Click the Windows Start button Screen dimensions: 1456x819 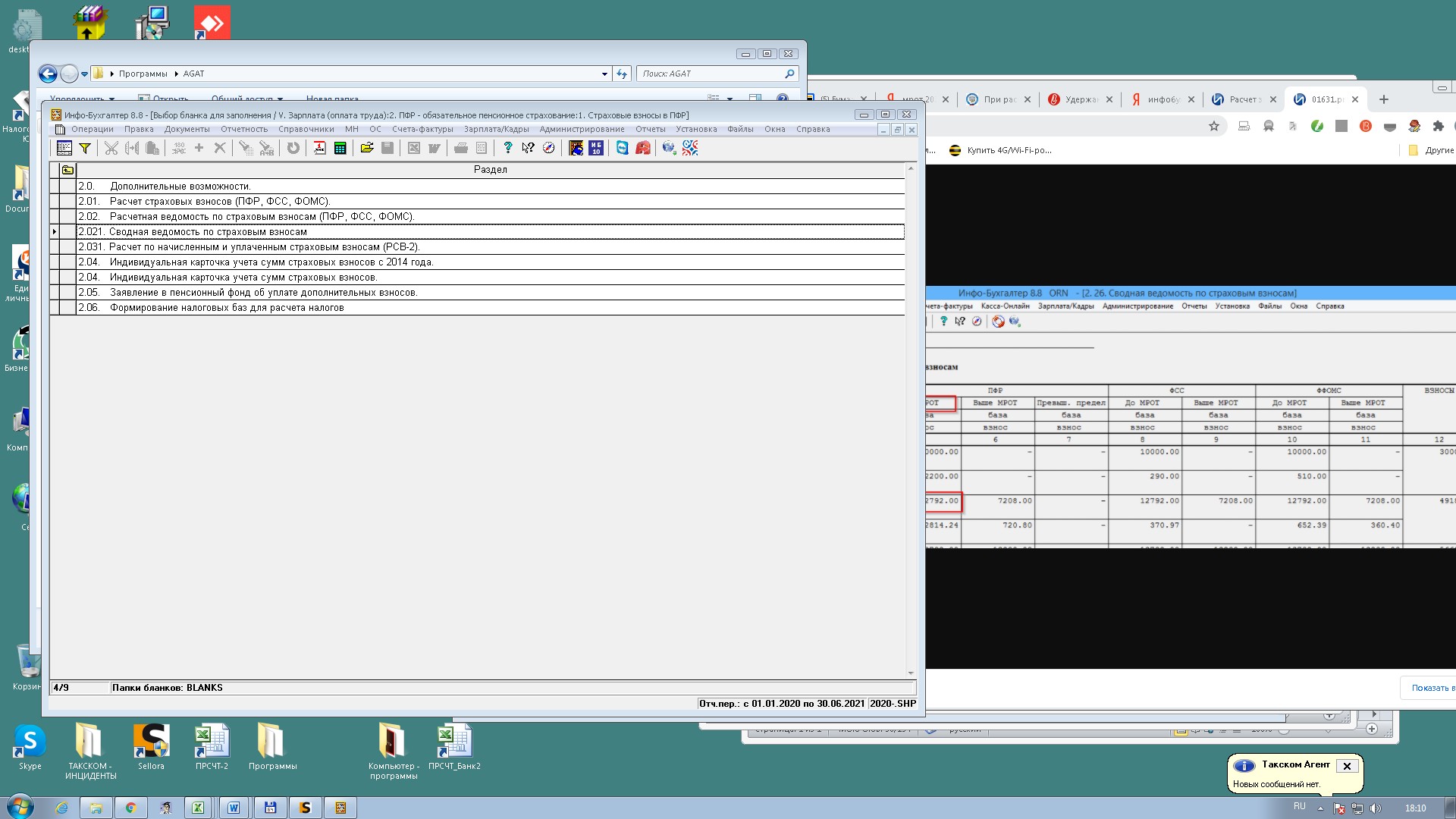[x=20, y=807]
